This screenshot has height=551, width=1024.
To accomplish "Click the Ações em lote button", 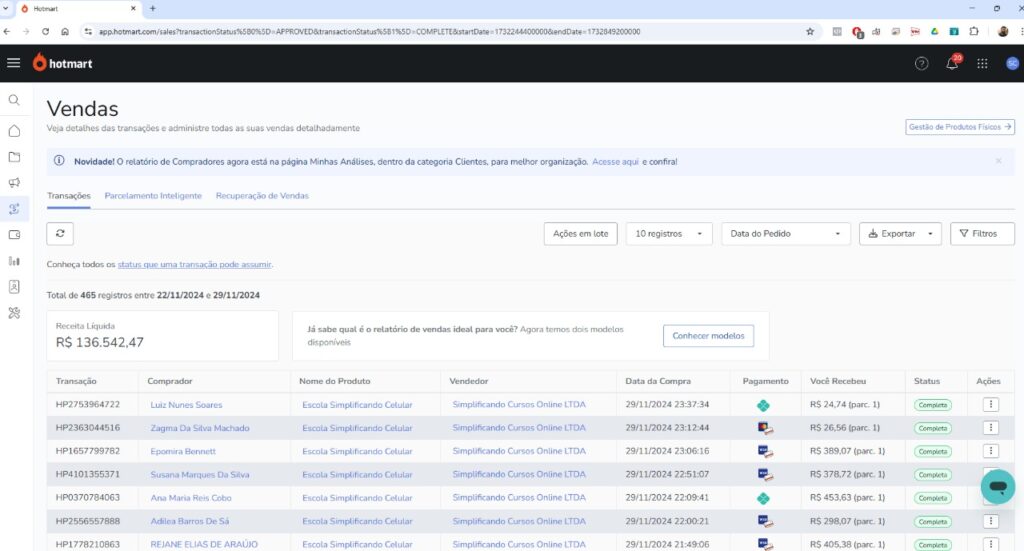I will tap(581, 233).
